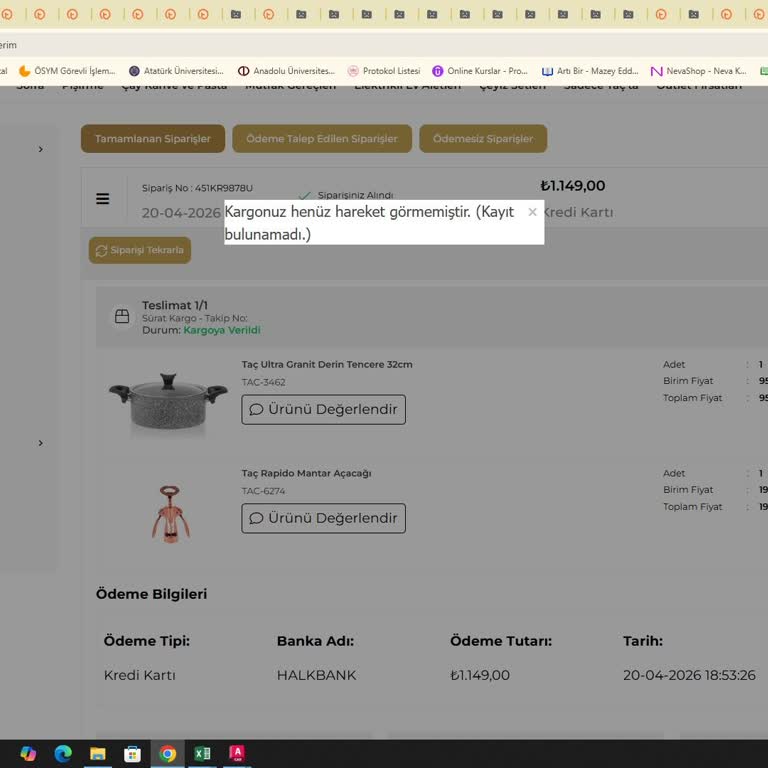Switch to Ödeme Talep Edilen Siparişler tab
This screenshot has height=768, width=768.
[322, 139]
